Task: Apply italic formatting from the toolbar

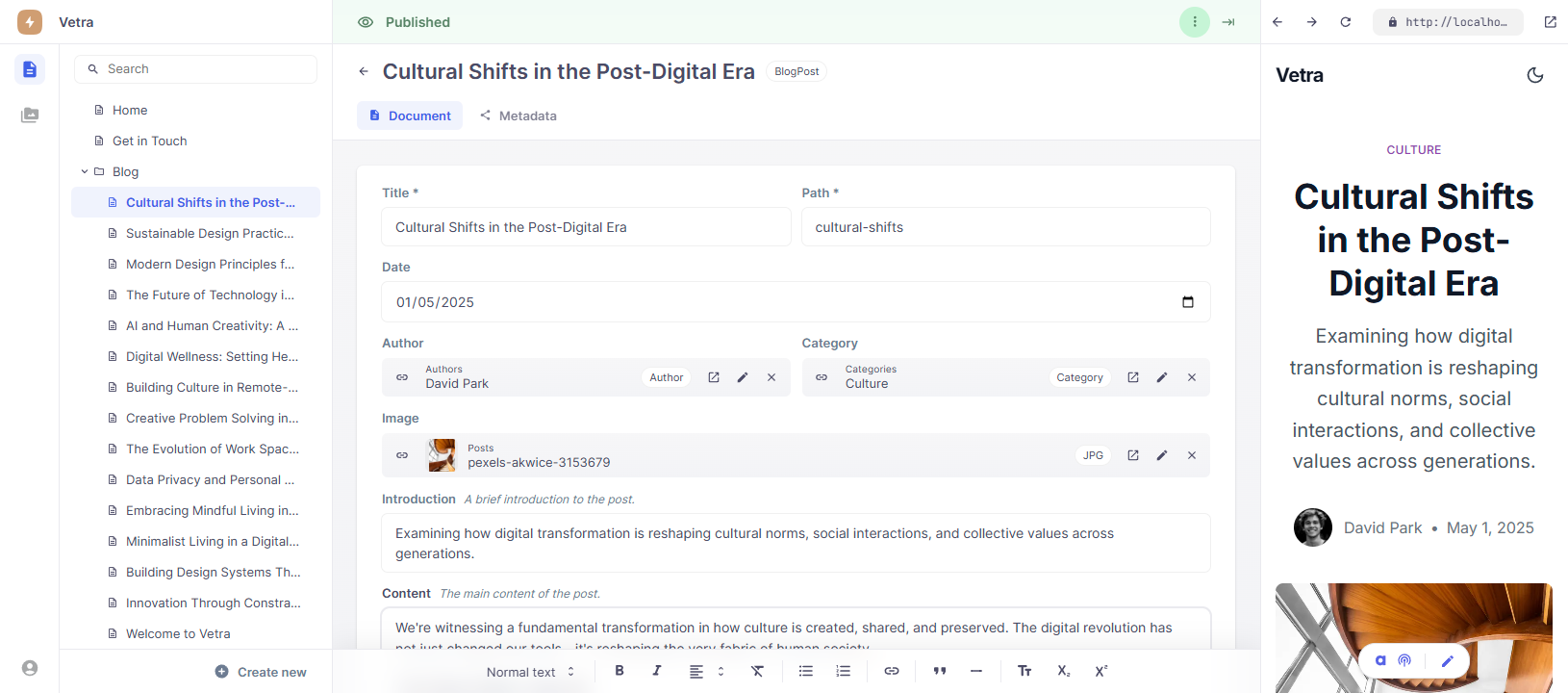Action: 657,671
